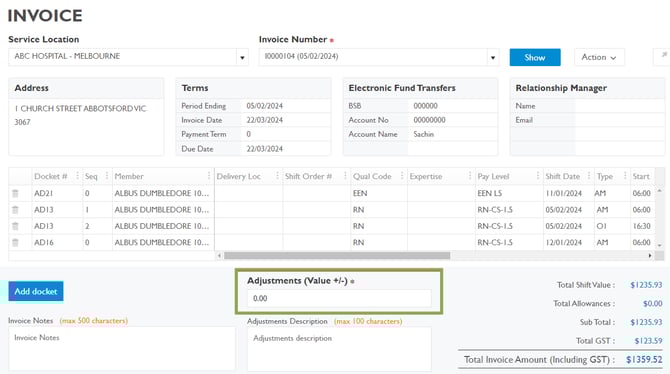Focus the Adjustments description text area

[339, 349]
